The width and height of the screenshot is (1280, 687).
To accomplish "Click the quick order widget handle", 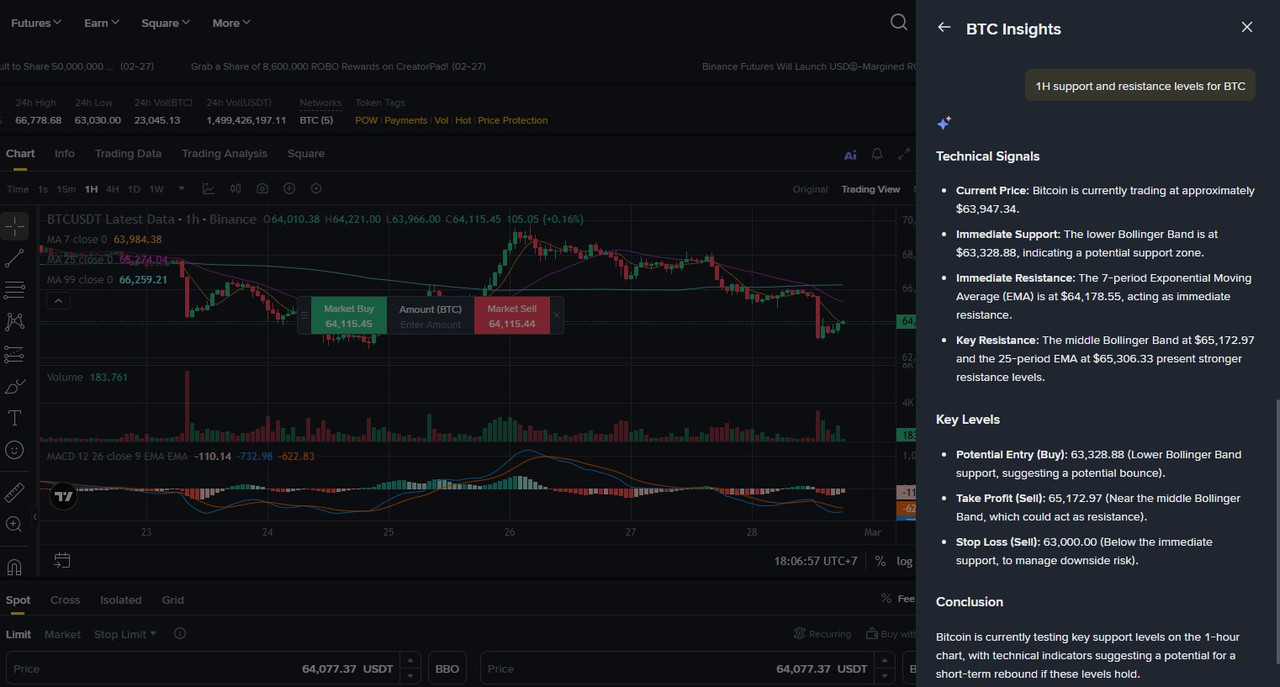I will click(x=304, y=315).
